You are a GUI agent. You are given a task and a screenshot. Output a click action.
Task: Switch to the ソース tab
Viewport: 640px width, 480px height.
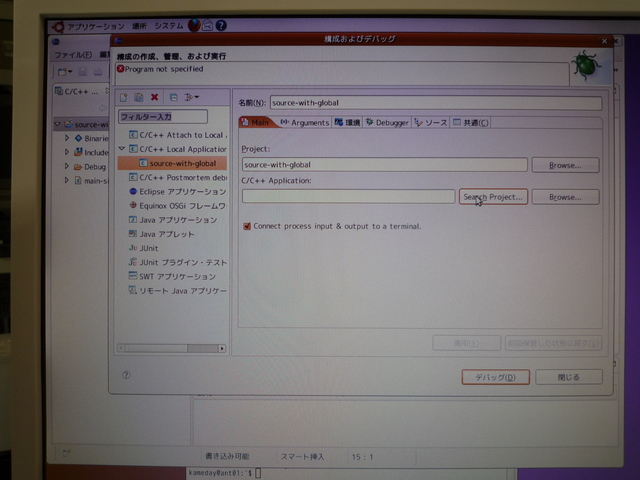pos(431,122)
